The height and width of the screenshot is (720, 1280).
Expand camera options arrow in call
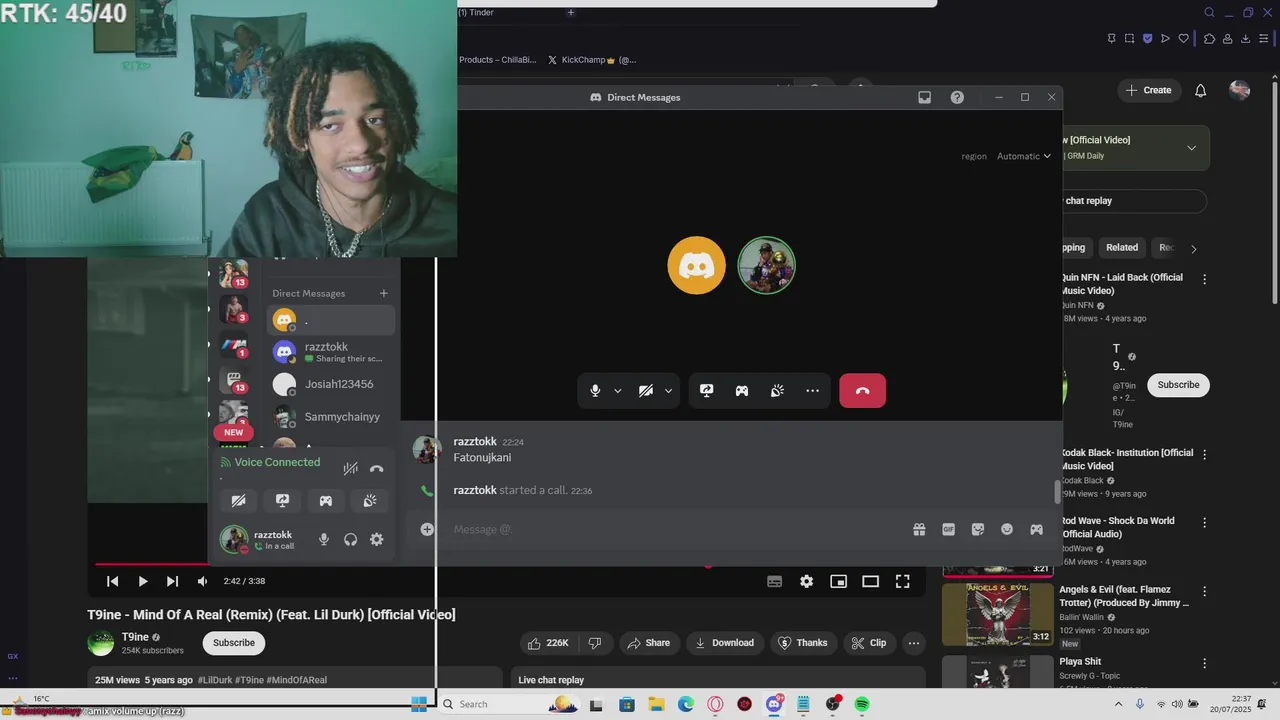(668, 391)
